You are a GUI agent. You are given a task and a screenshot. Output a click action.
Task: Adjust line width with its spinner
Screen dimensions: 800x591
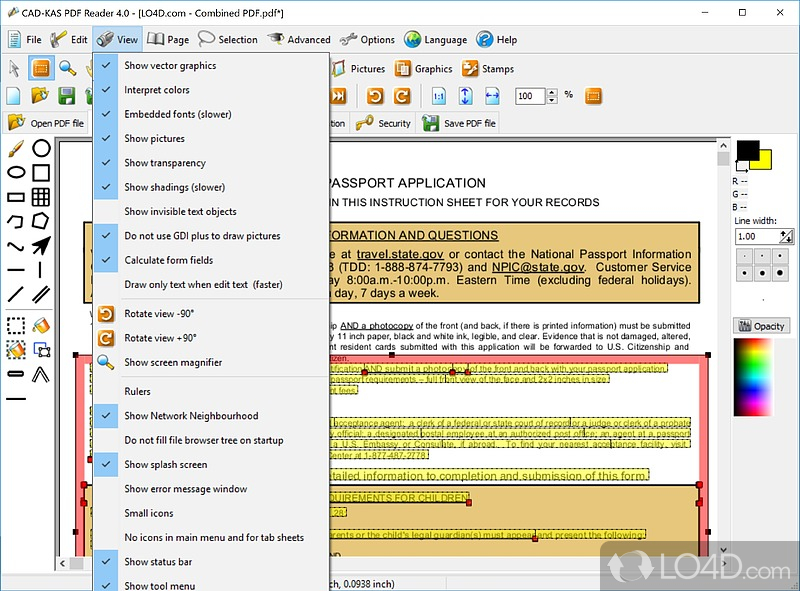click(x=786, y=236)
